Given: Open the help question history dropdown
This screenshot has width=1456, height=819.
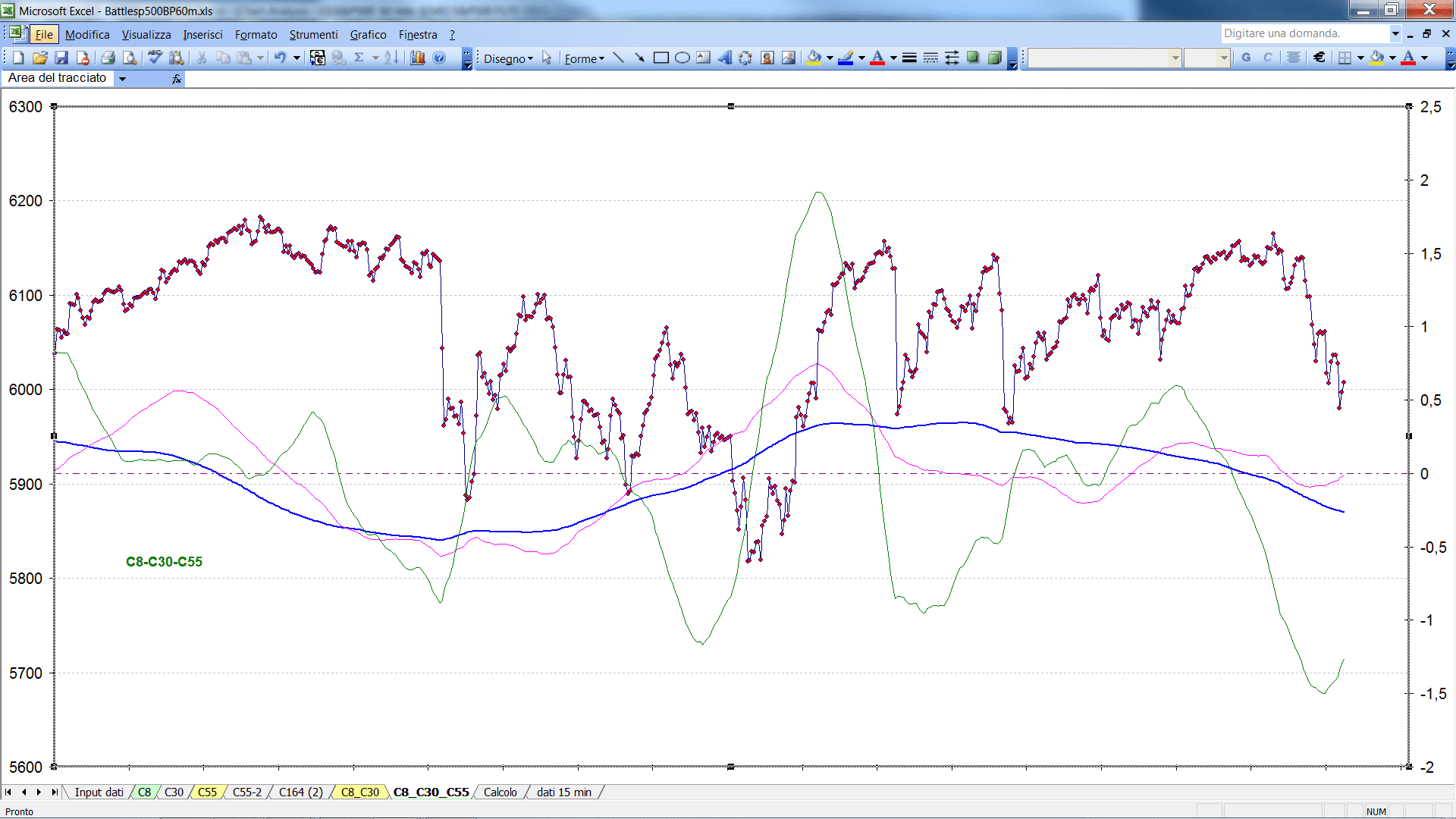Looking at the screenshot, I should (1395, 33).
